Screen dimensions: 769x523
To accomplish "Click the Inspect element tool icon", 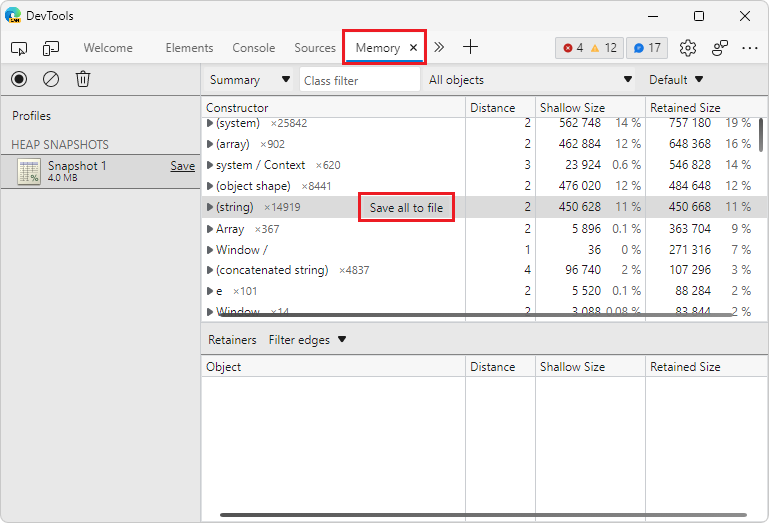I will point(19,48).
